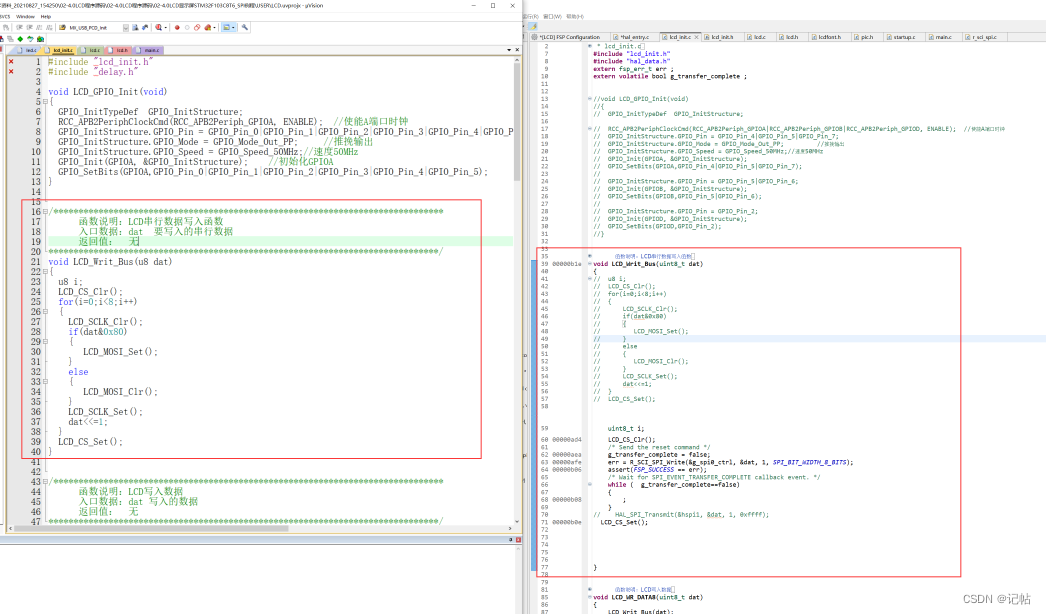Click the scroll-right arrow of uVision editor

pos(510,529)
